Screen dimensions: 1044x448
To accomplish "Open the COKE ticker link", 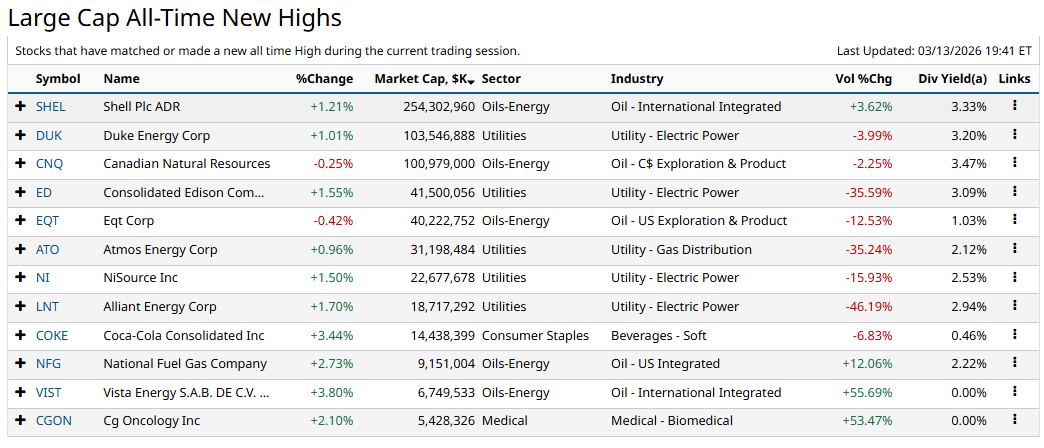I will (x=51, y=335).
